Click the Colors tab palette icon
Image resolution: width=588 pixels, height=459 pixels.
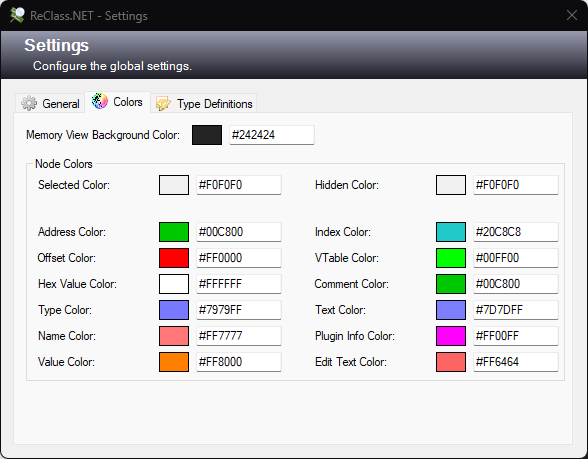(x=100, y=101)
